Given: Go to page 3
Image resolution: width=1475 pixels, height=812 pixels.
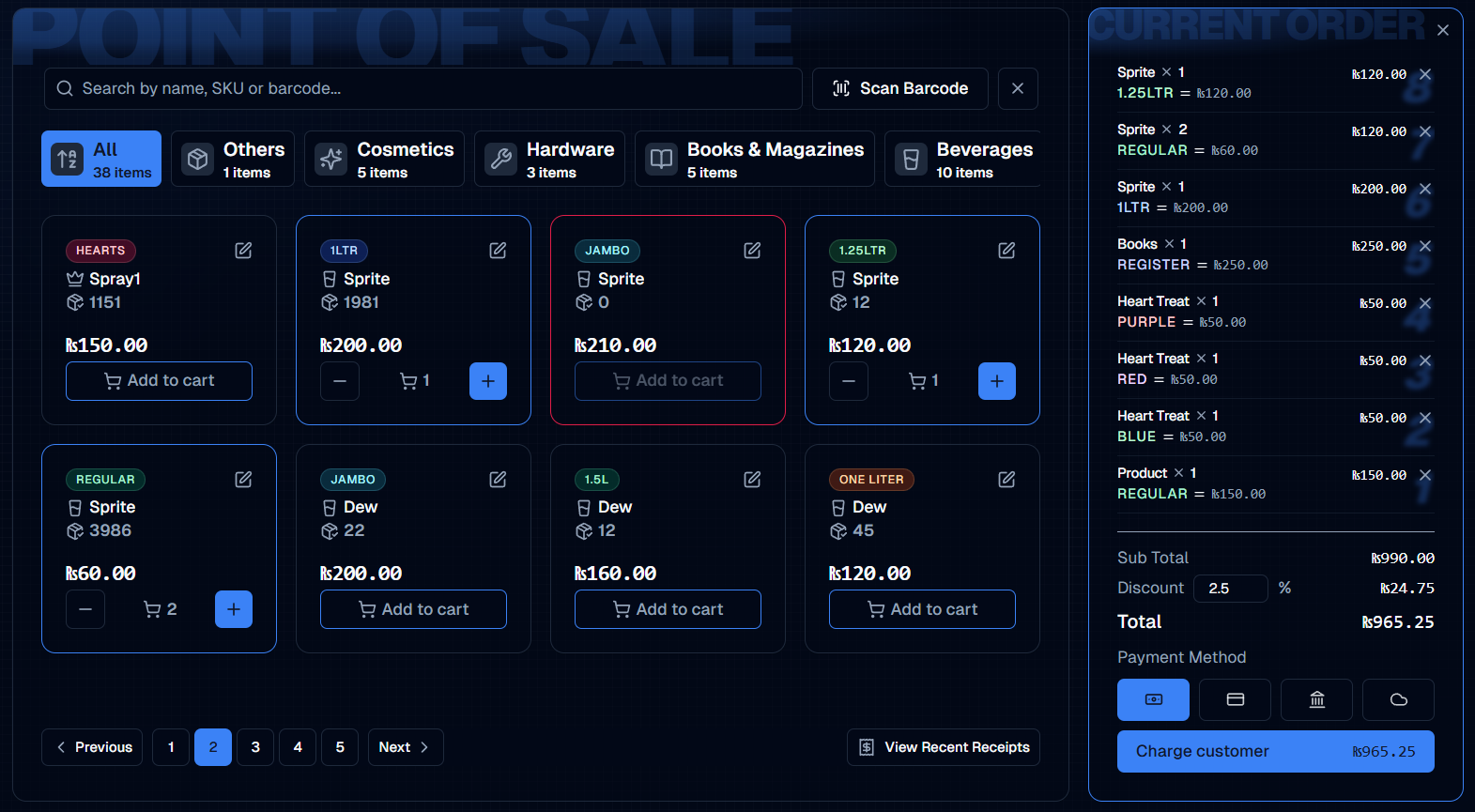Looking at the screenshot, I should pos(255,747).
